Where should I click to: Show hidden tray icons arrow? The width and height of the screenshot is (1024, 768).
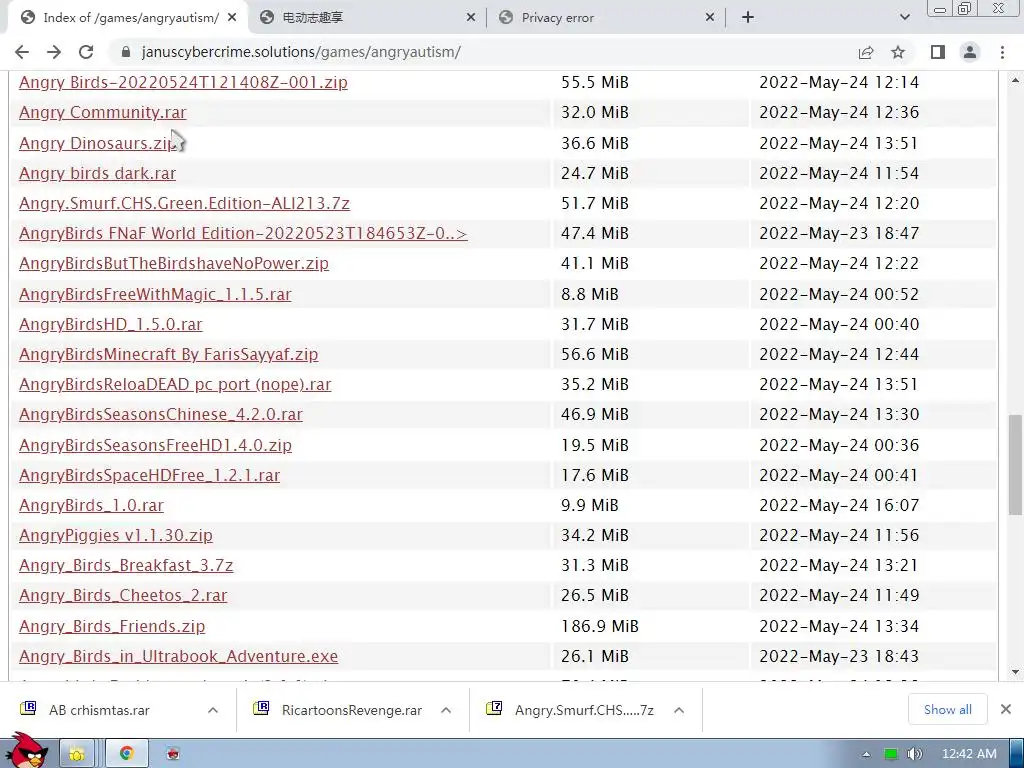(866, 754)
